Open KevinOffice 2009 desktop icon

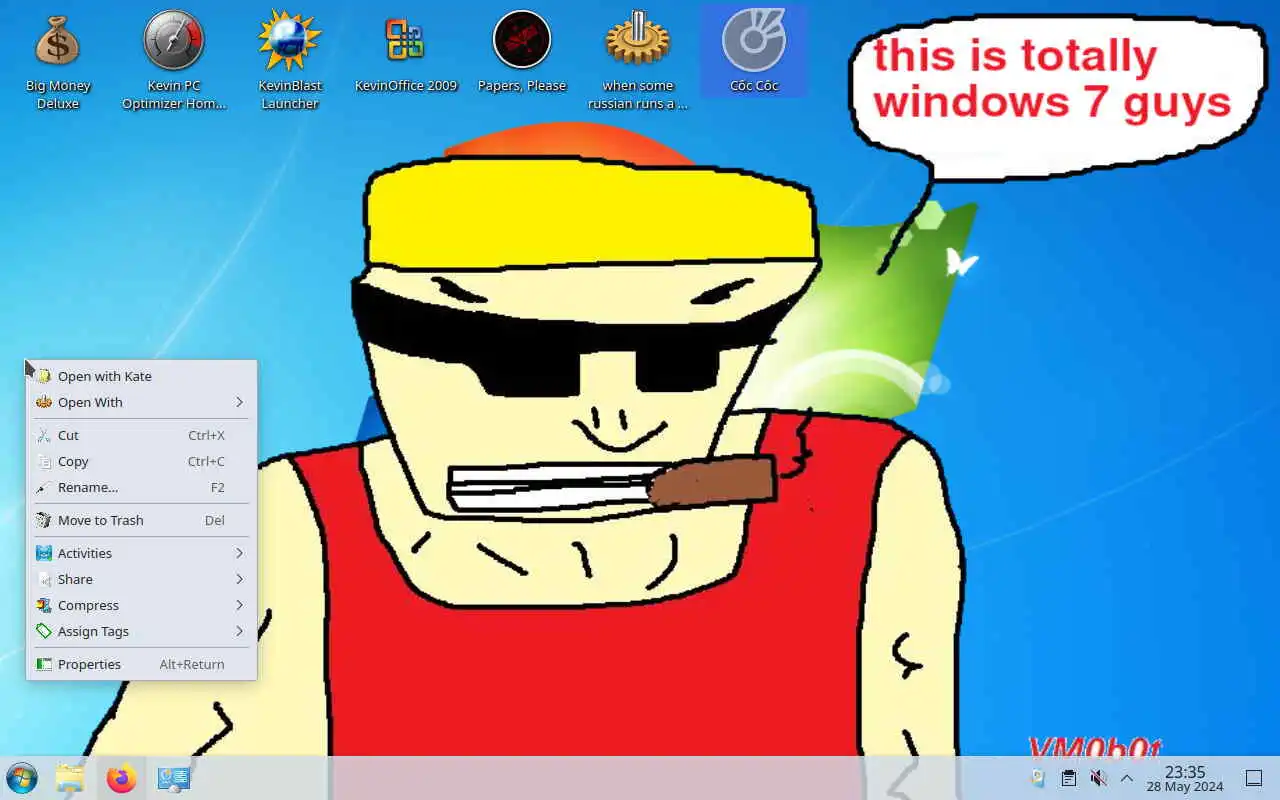tap(406, 52)
